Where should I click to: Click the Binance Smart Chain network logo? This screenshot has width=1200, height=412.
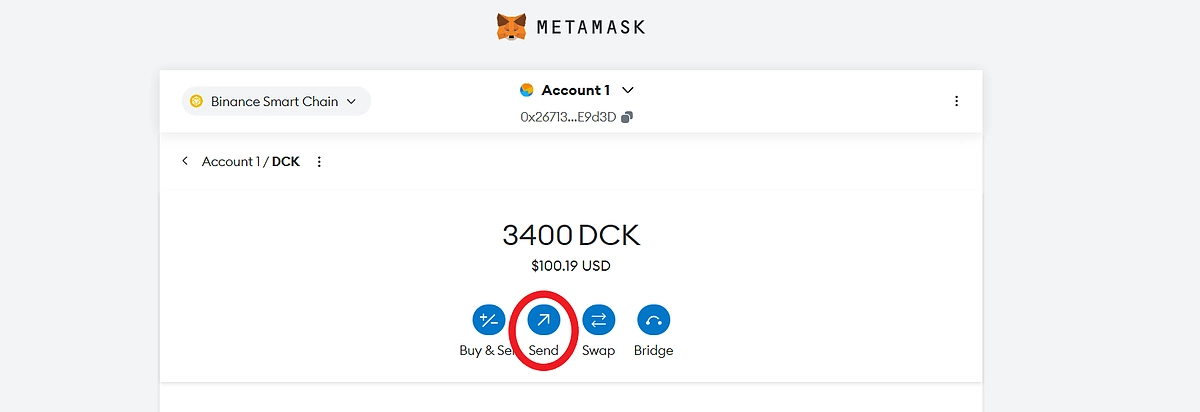coord(197,101)
